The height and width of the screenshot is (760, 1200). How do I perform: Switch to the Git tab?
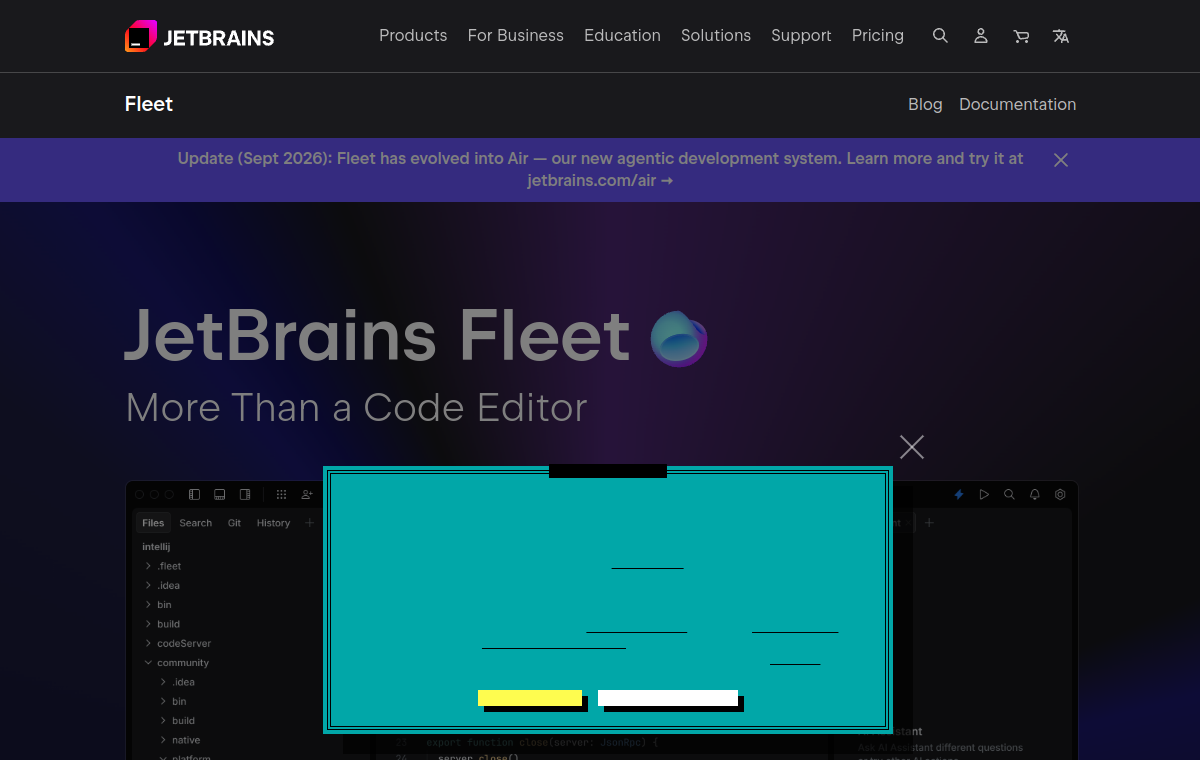click(234, 523)
